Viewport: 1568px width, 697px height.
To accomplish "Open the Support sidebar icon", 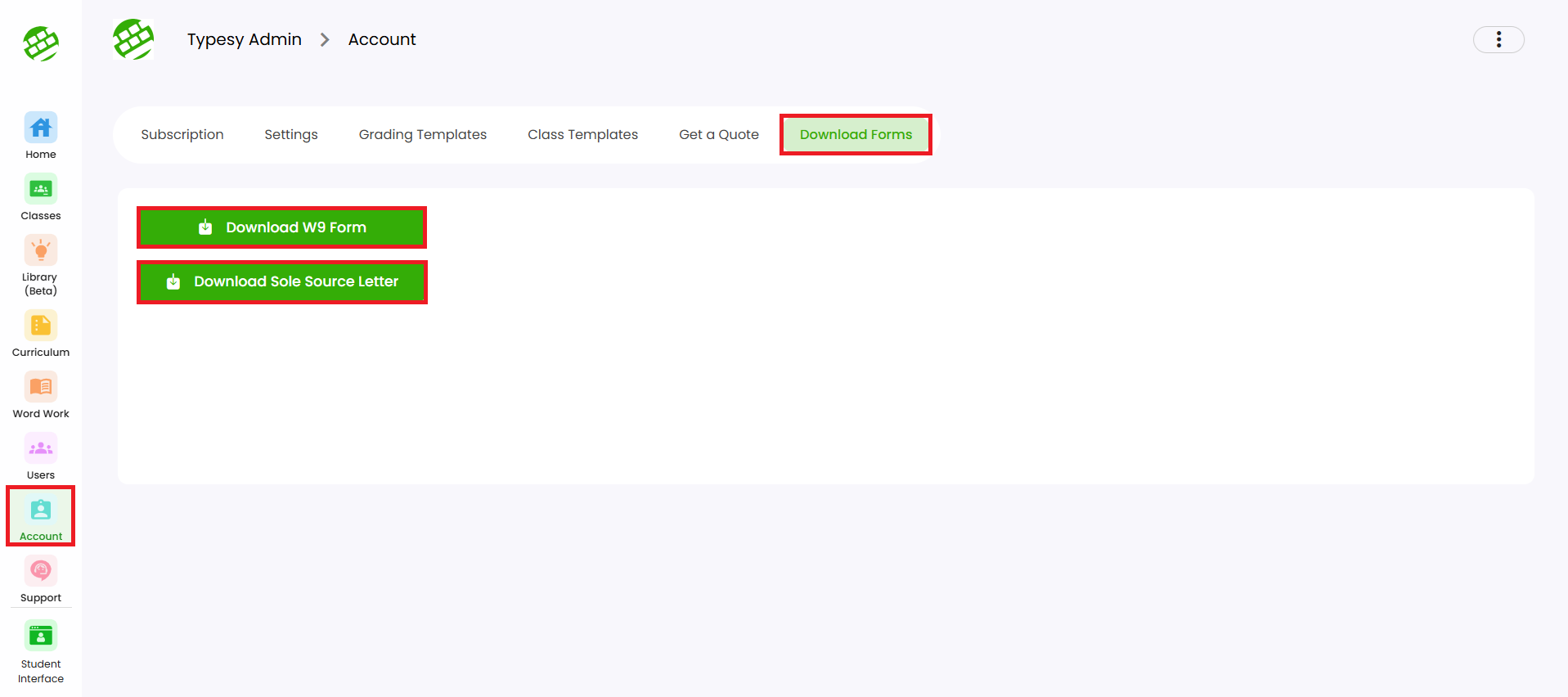I will [x=41, y=571].
